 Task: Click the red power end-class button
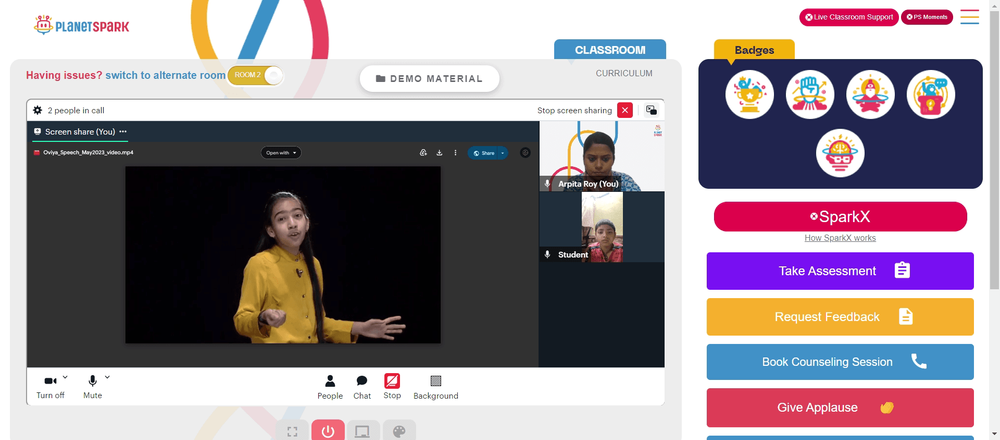pos(328,431)
